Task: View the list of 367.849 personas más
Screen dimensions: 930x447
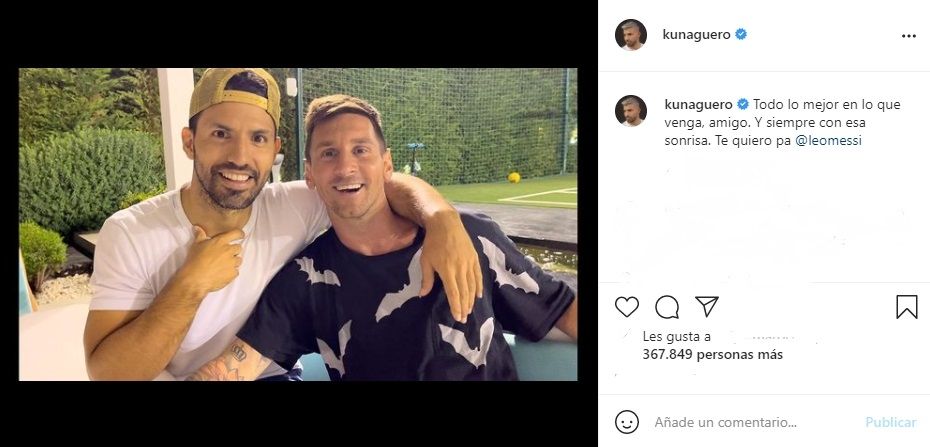Action: point(712,355)
